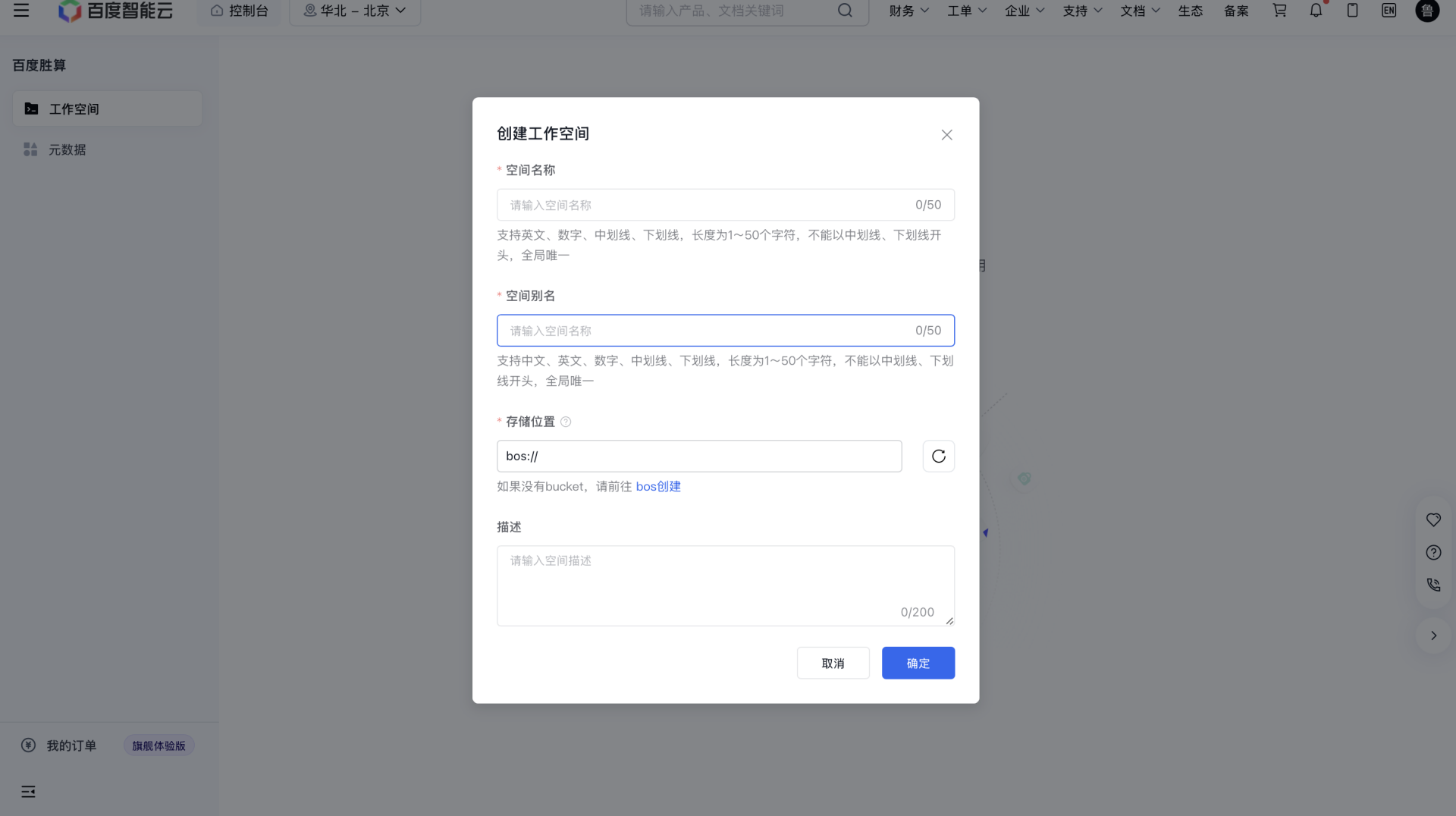The height and width of the screenshot is (816, 1456).
Task: Expand the 工单 menu
Action: click(967, 11)
